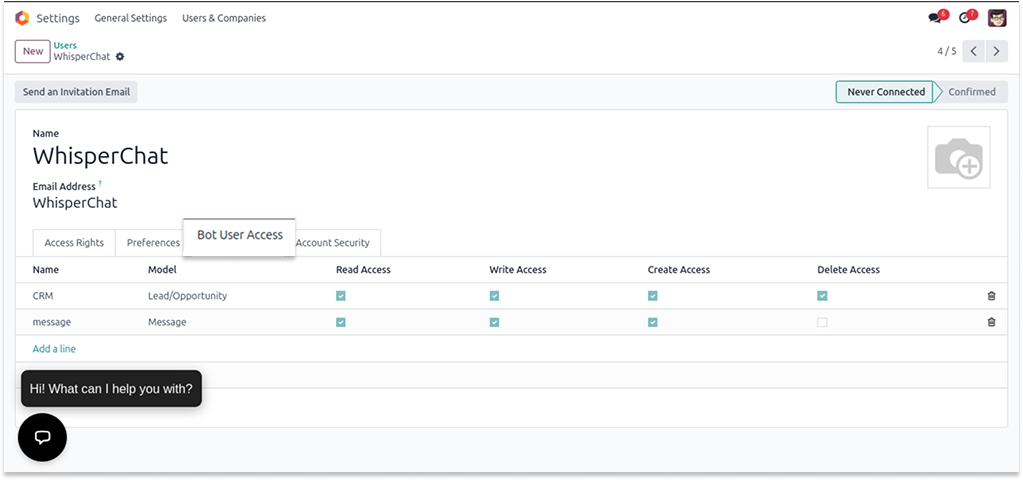The image size is (1023, 480).
Task: Open the activities clock icon
Action: [x=965, y=18]
